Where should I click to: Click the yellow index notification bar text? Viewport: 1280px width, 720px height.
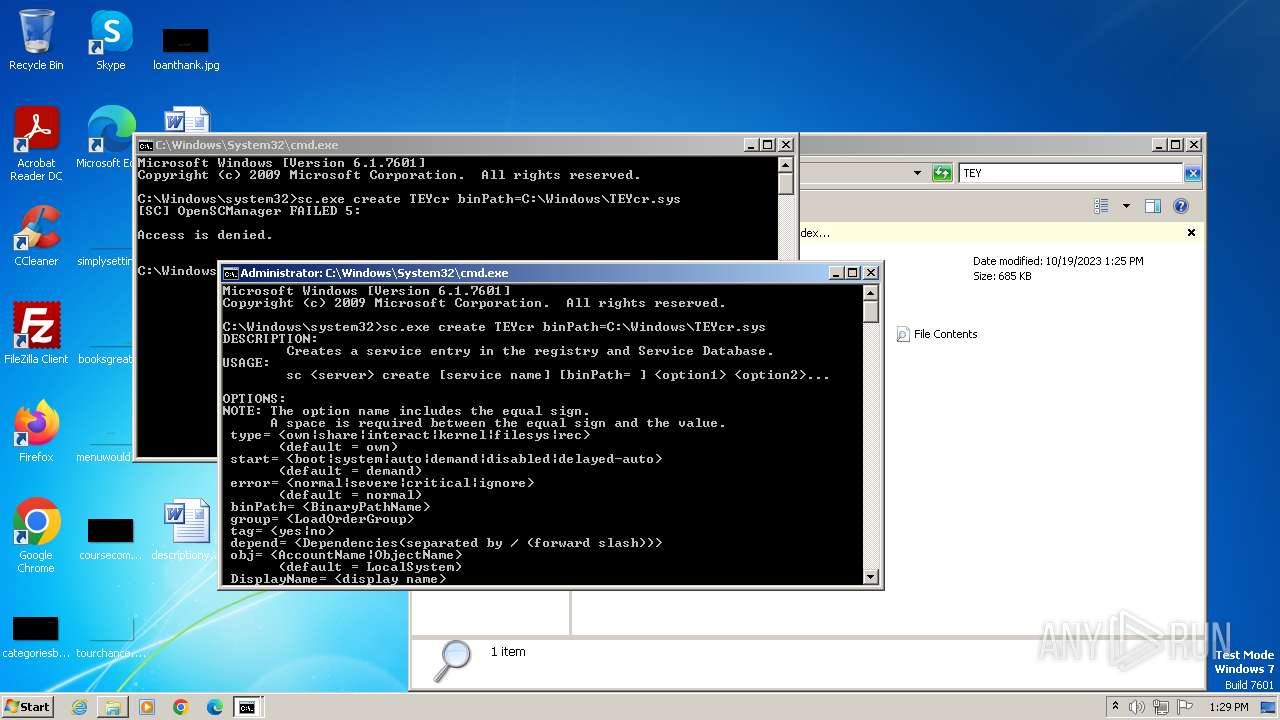click(x=815, y=233)
